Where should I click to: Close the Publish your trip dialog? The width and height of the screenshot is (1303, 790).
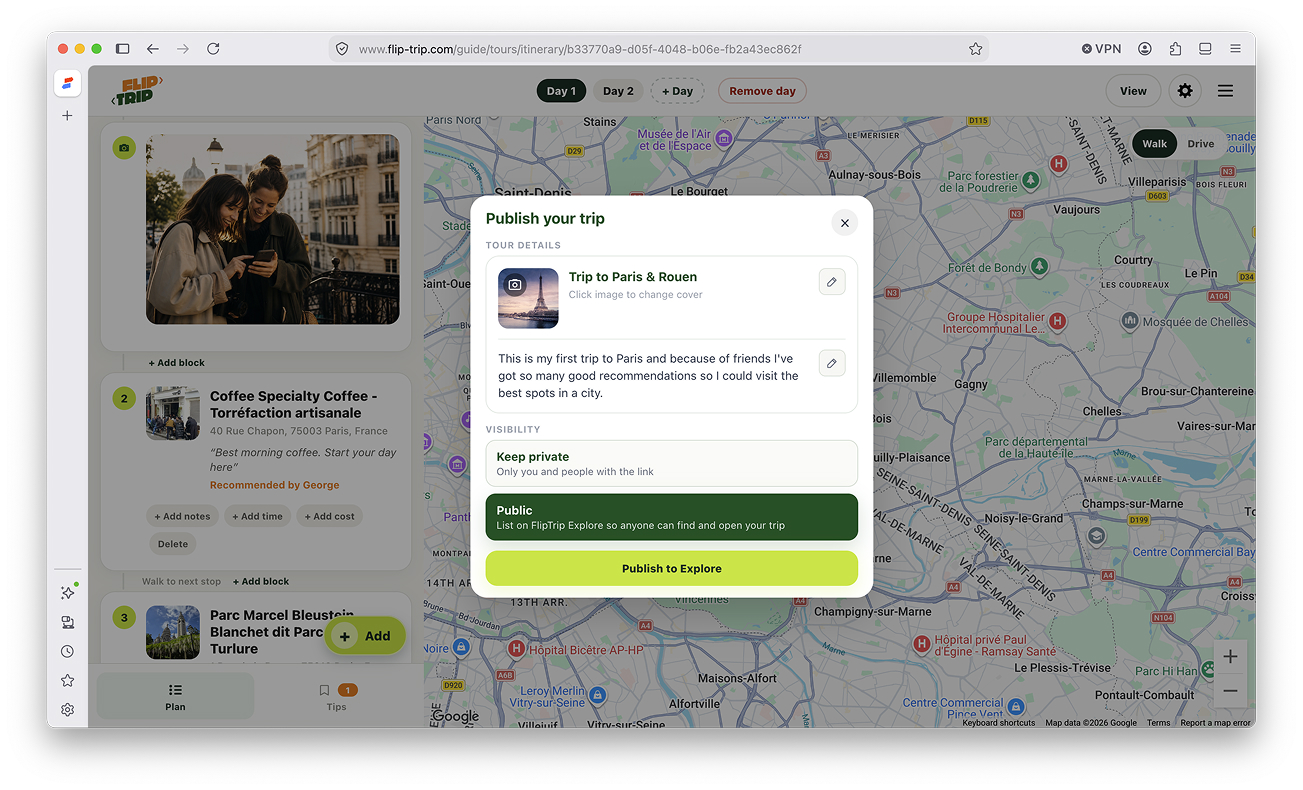click(x=844, y=223)
